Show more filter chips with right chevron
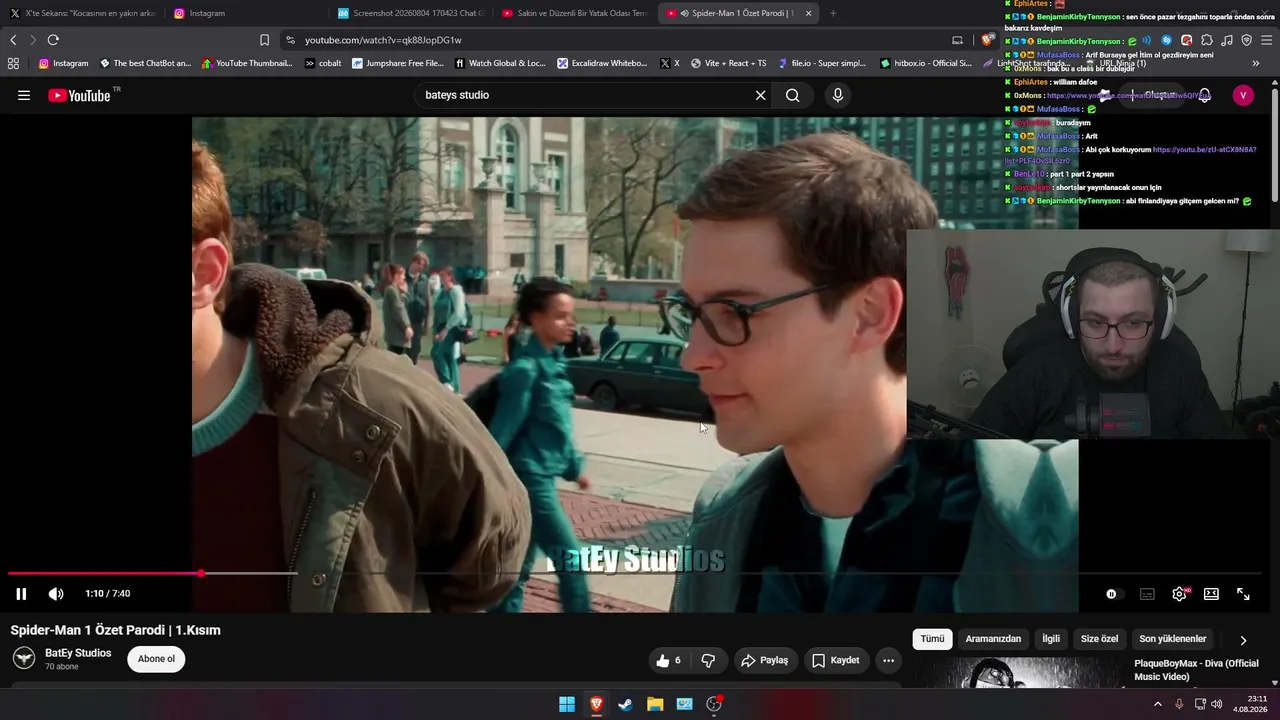Viewport: 1280px width, 720px height. [1243, 640]
